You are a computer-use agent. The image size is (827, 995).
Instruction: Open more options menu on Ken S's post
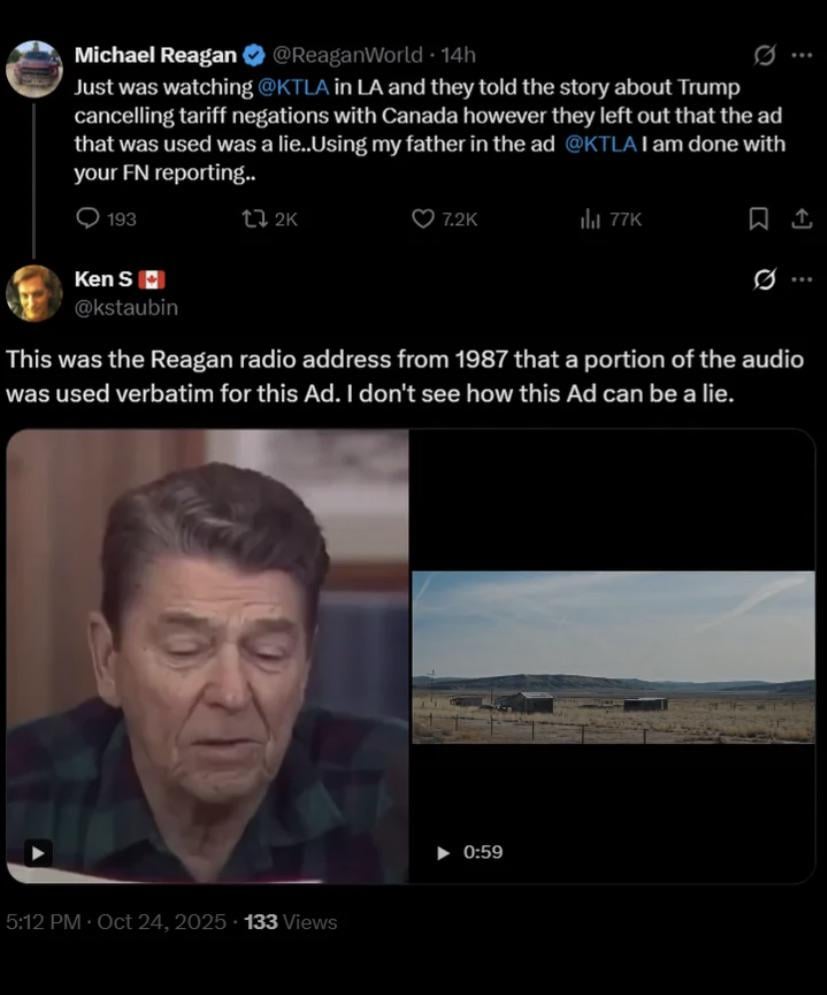pyautogui.click(x=801, y=279)
